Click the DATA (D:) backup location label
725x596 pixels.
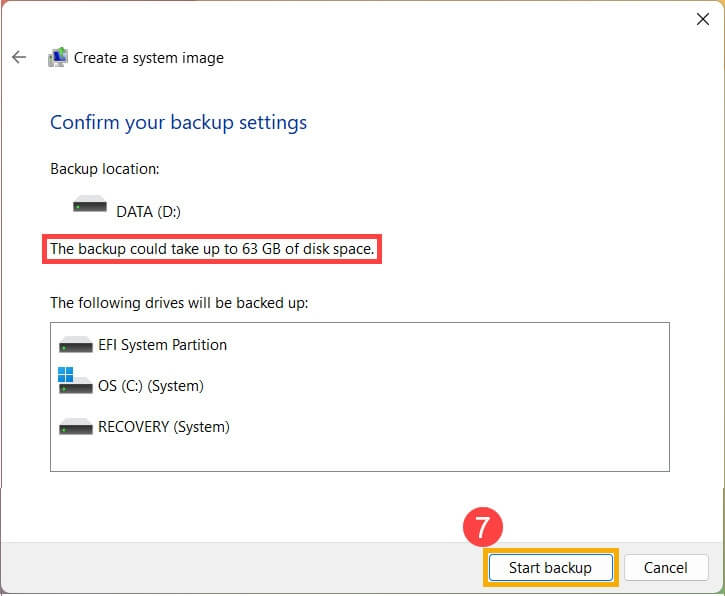(148, 211)
